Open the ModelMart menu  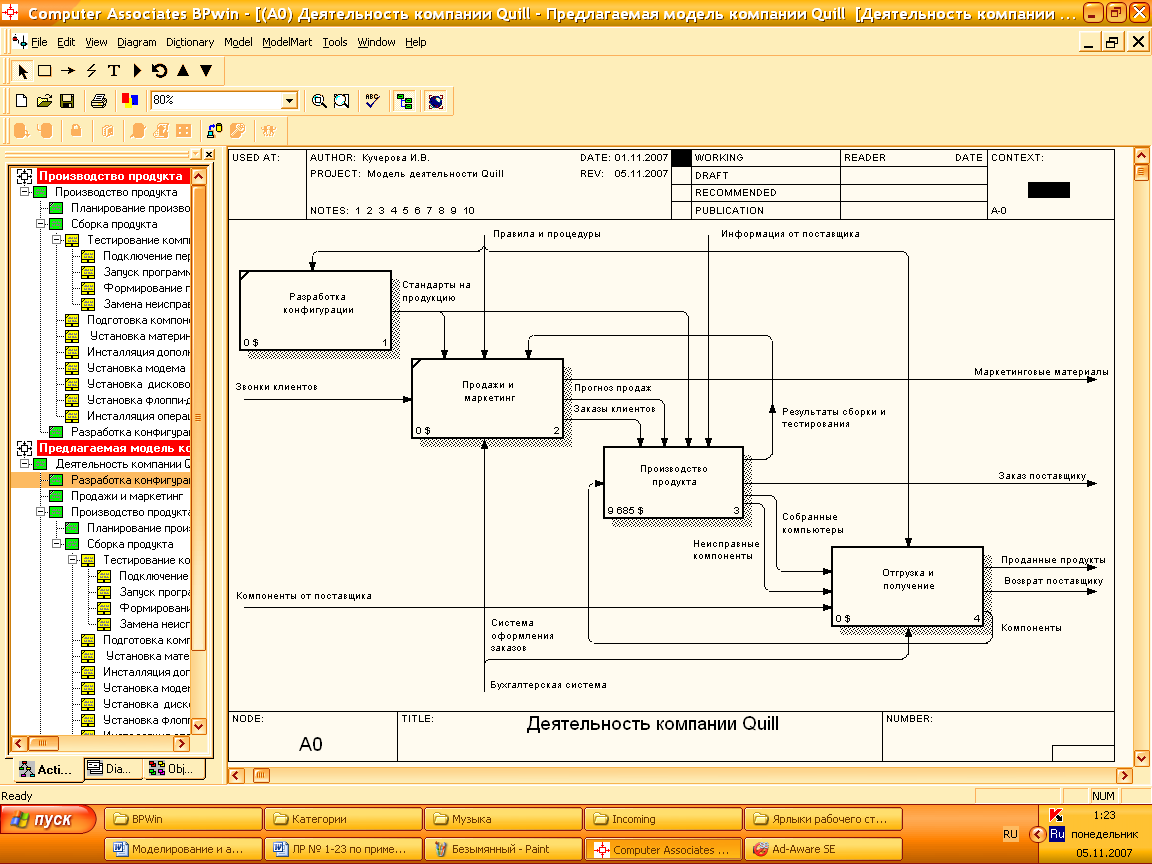(x=287, y=42)
